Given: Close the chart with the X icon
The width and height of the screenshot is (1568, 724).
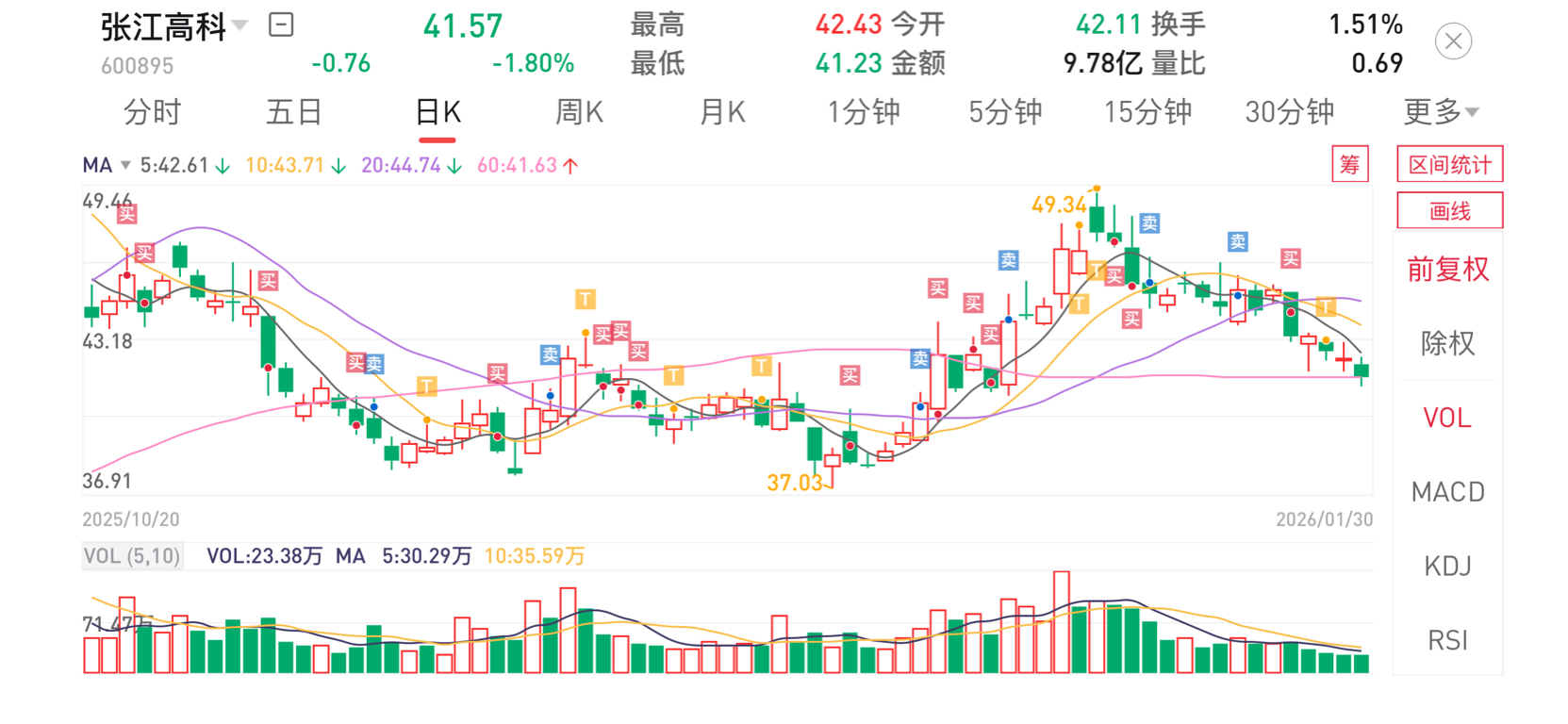Looking at the screenshot, I should pos(1453,41).
